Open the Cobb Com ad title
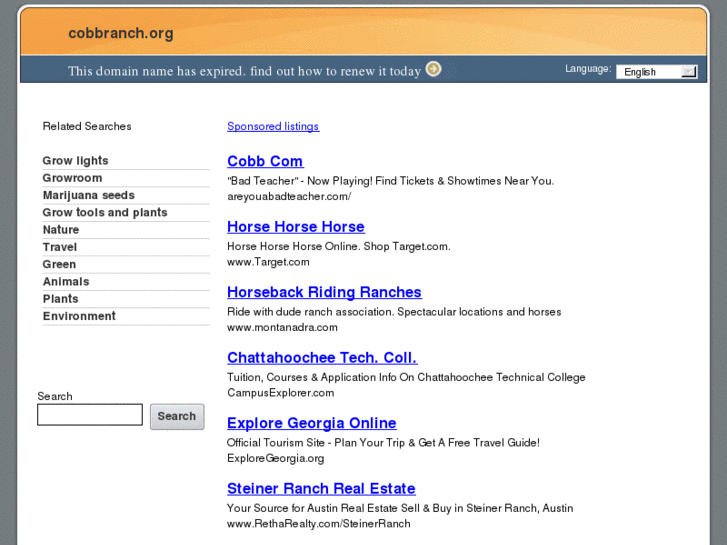Viewport: 727px width, 545px height. pyautogui.click(x=265, y=161)
